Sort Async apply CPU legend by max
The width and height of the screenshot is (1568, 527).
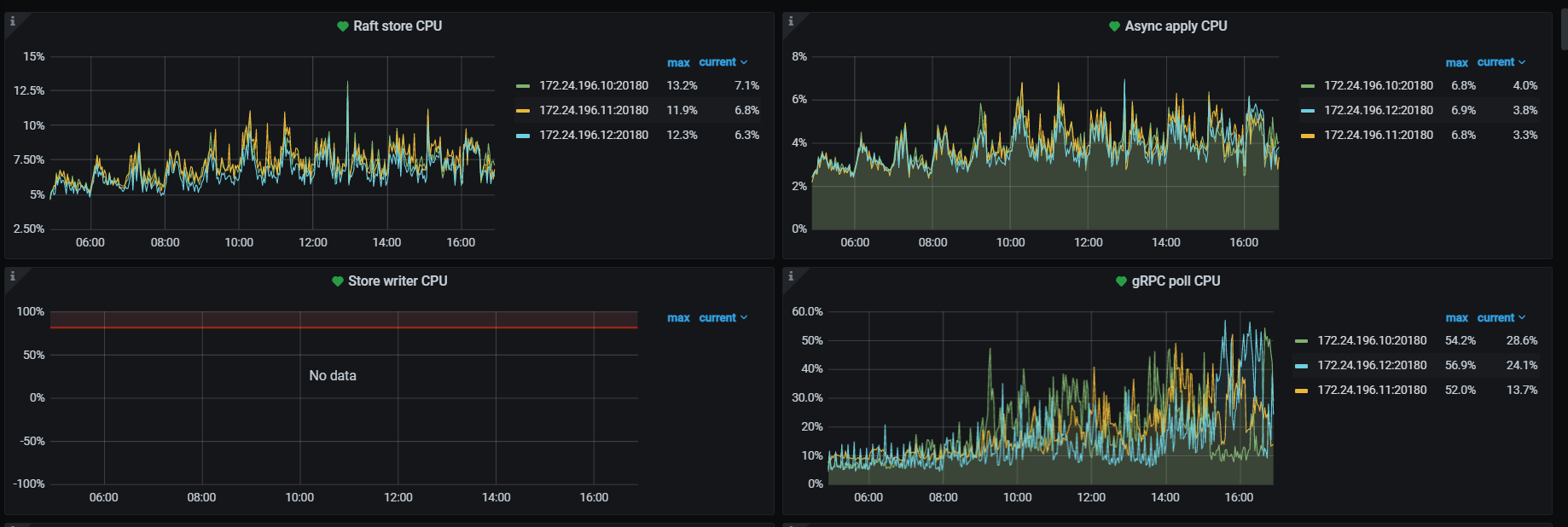tap(1456, 62)
